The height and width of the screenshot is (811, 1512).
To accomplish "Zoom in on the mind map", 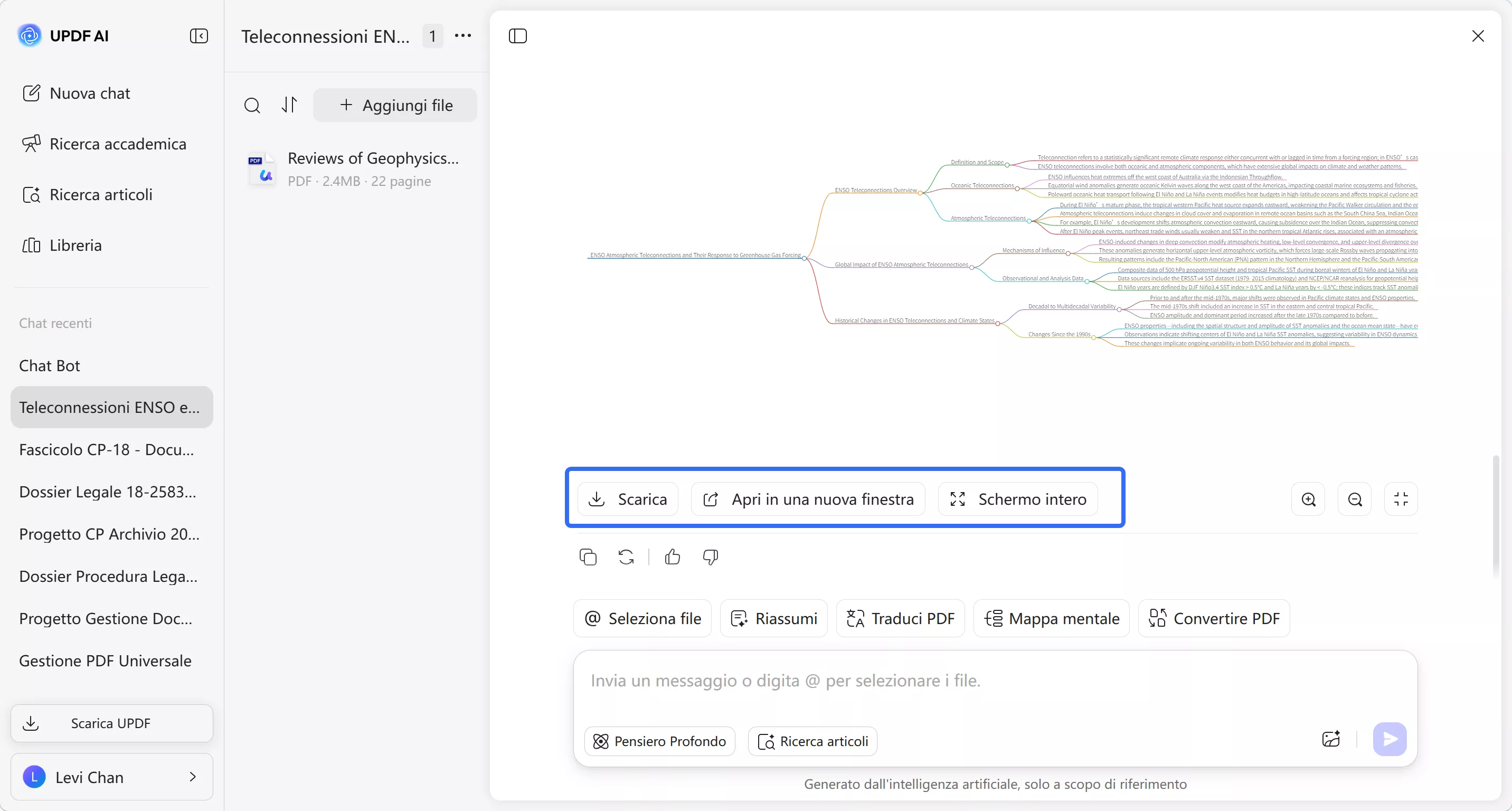I will click(x=1308, y=499).
